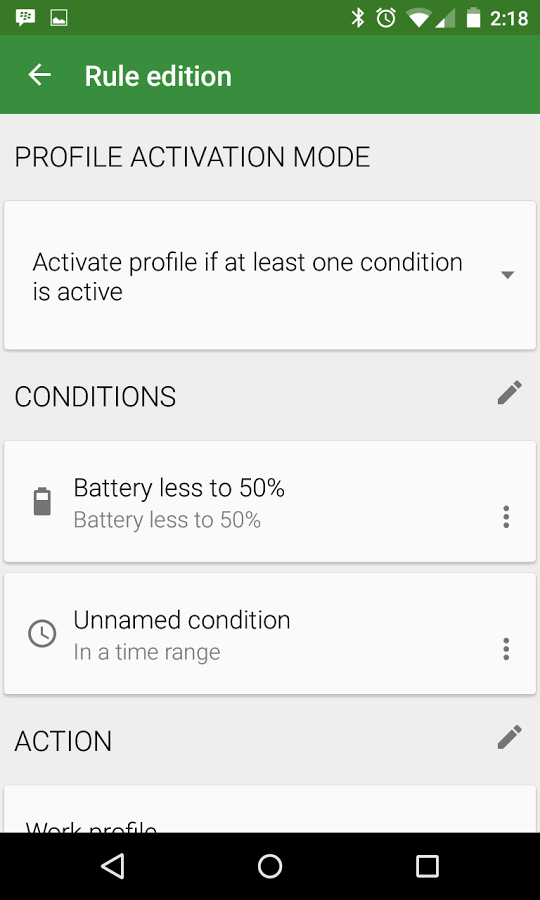Tap Bluetooth icon in status bar
The width and height of the screenshot is (540, 900).
coord(358,18)
